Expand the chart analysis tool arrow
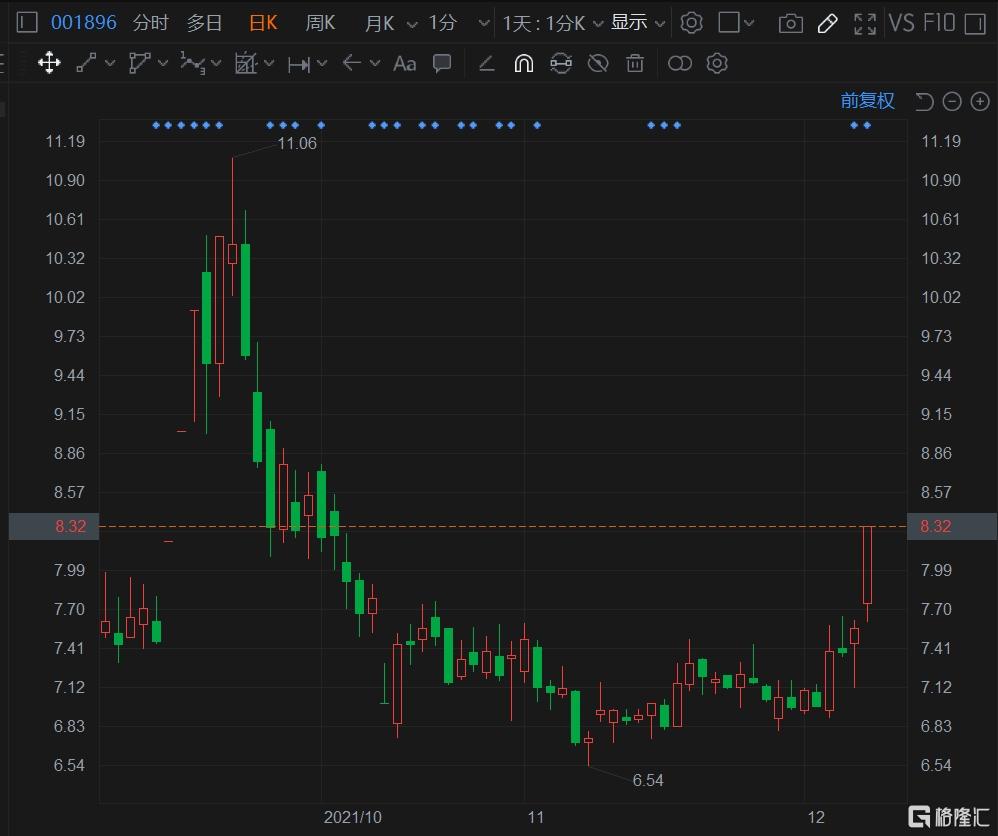 point(269,63)
